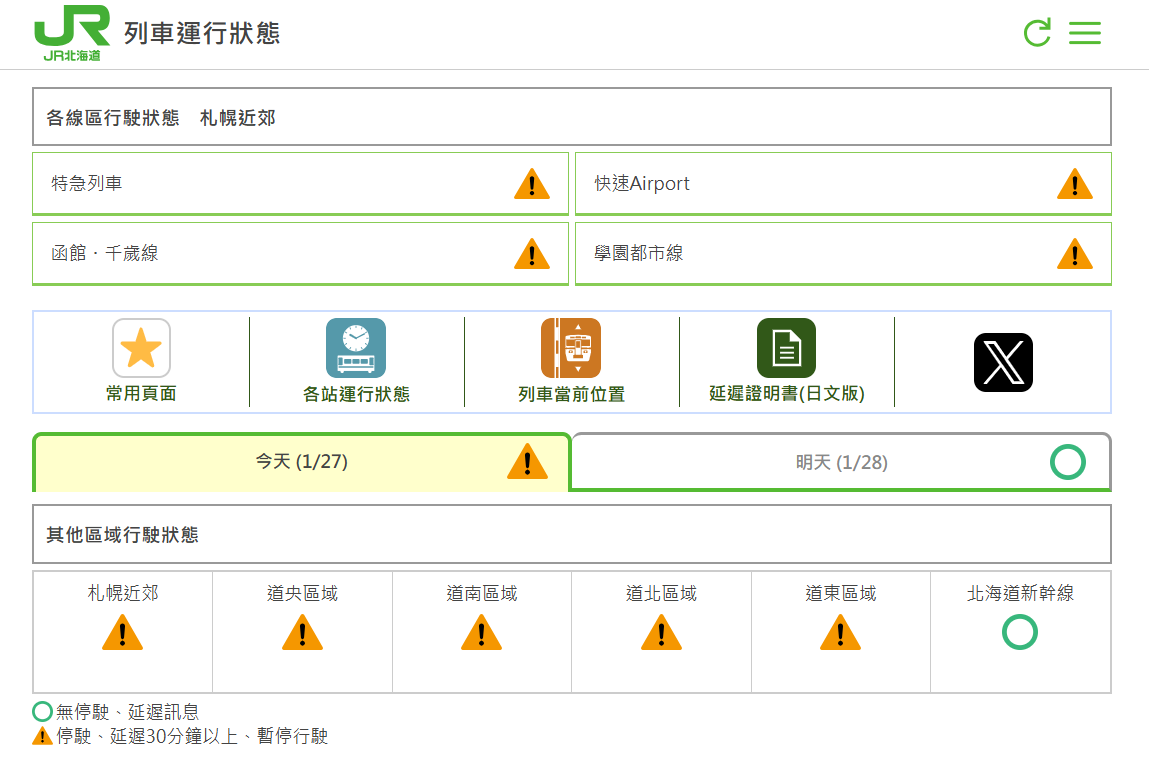Click warning icon beside 特急列車
Viewport: 1149px width, 769px height.
point(531,184)
